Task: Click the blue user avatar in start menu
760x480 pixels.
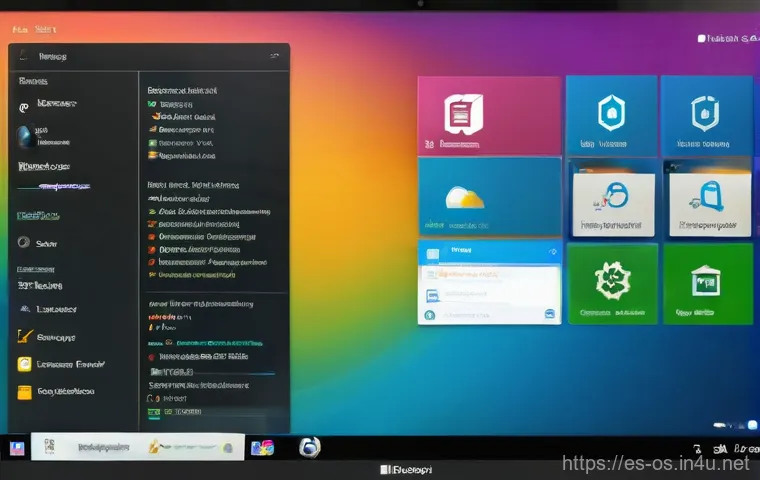Action: (25, 136)
